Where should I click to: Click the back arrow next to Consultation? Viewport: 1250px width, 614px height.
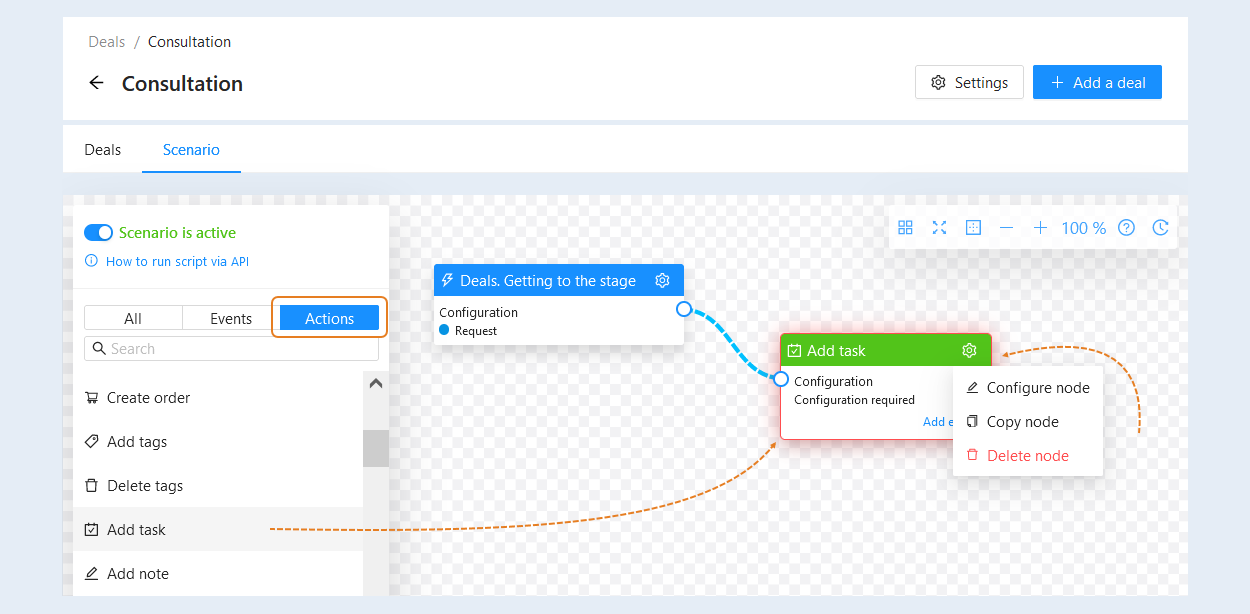click(96, 83)
